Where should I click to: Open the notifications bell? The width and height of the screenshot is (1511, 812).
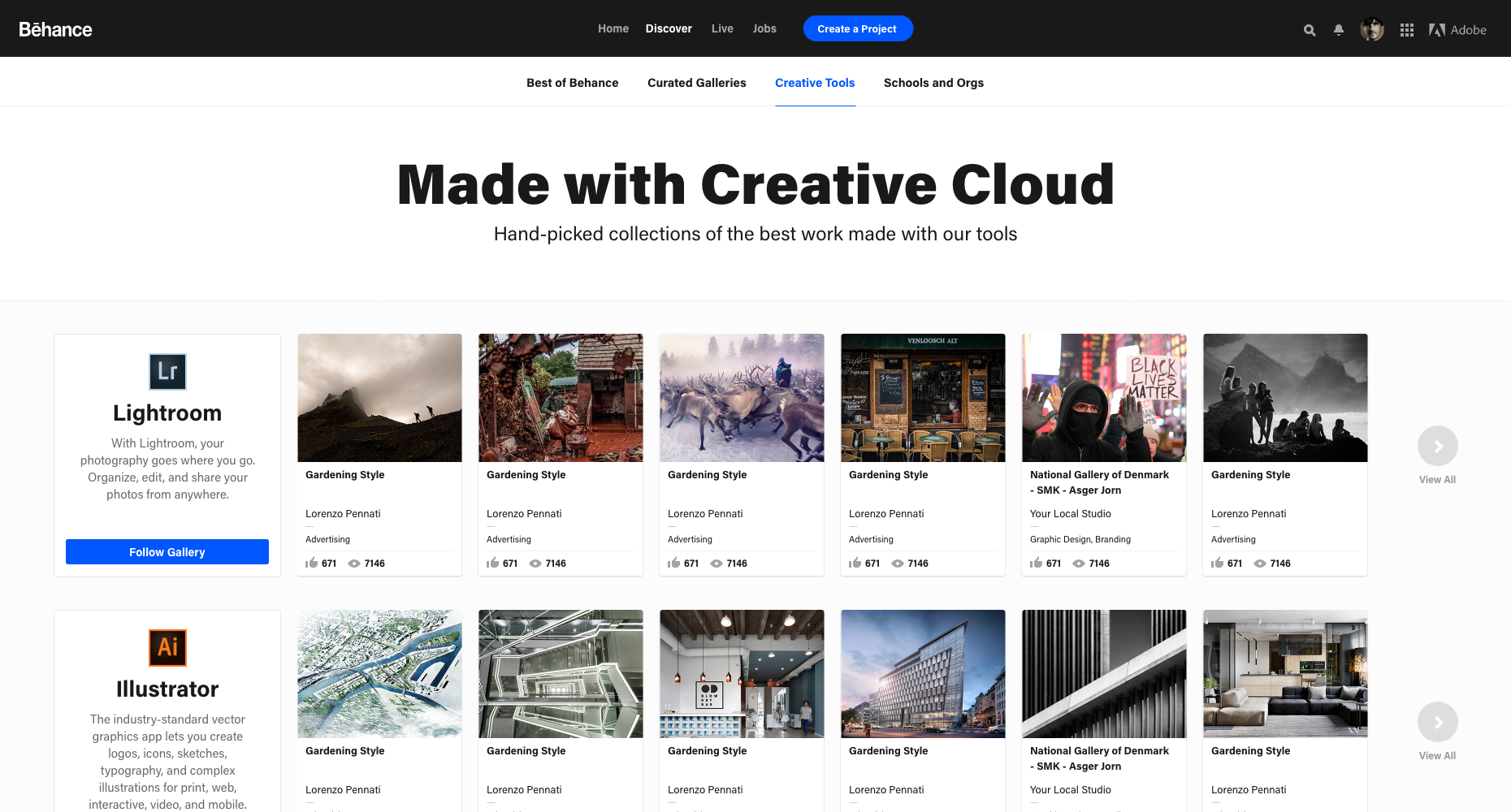tap(1339, 30)
